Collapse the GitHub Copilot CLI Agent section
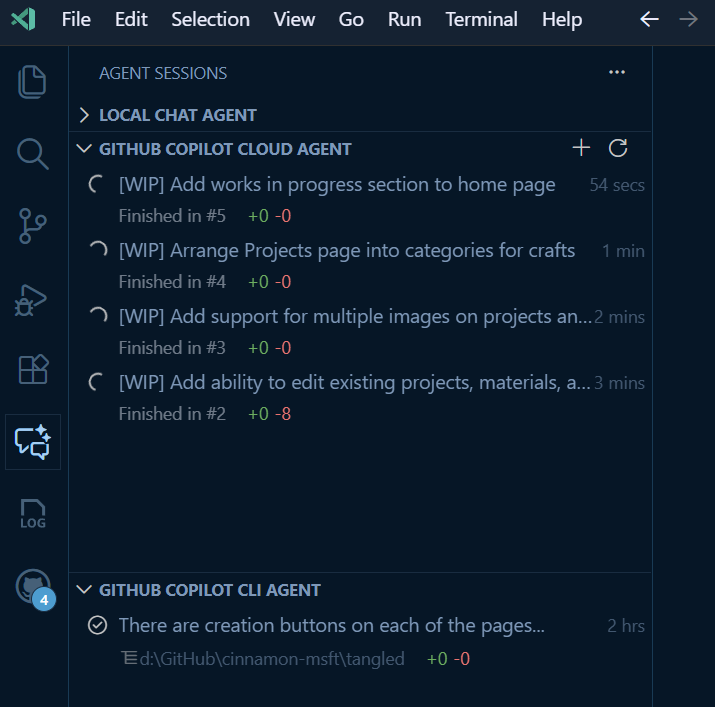The height and width of the screenshot is (707, 715). [x=84, y=590]
